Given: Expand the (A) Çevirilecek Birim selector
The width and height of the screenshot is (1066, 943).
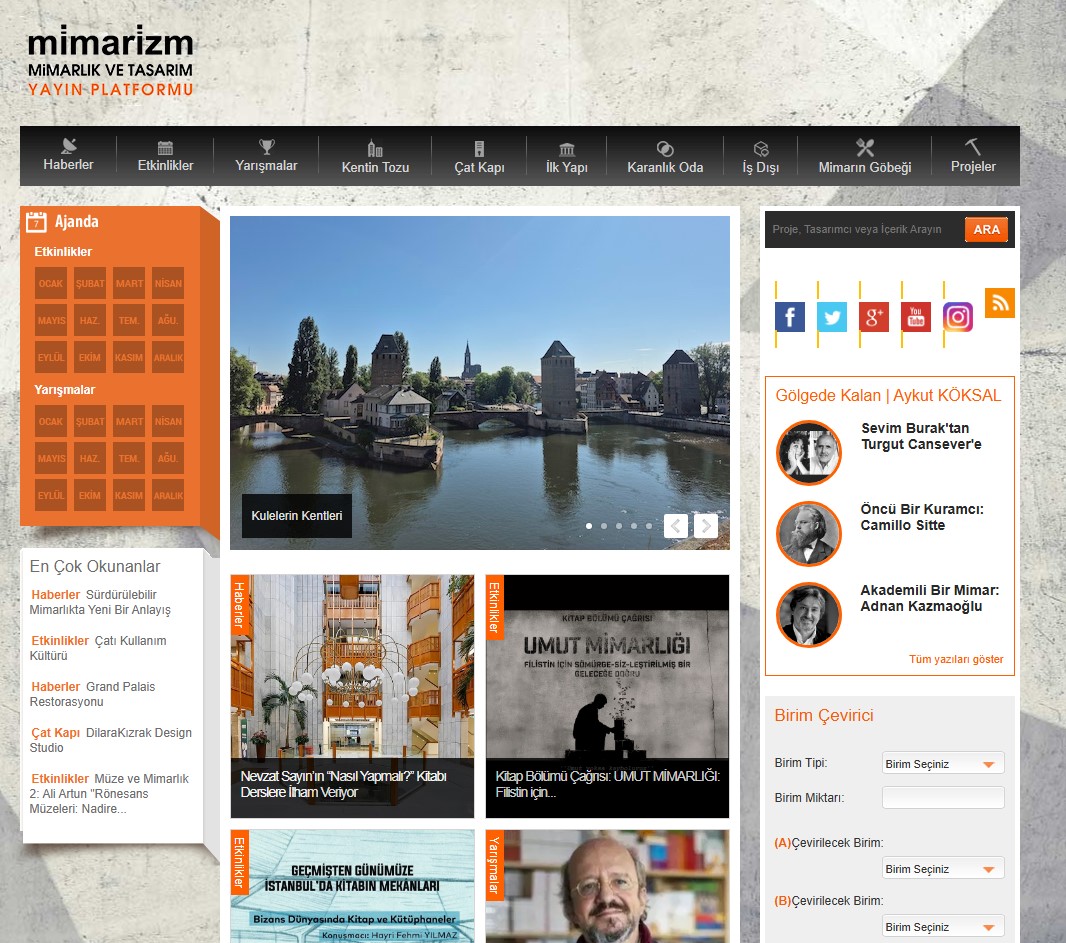Looking at the screenshot, I should [941, 868].
